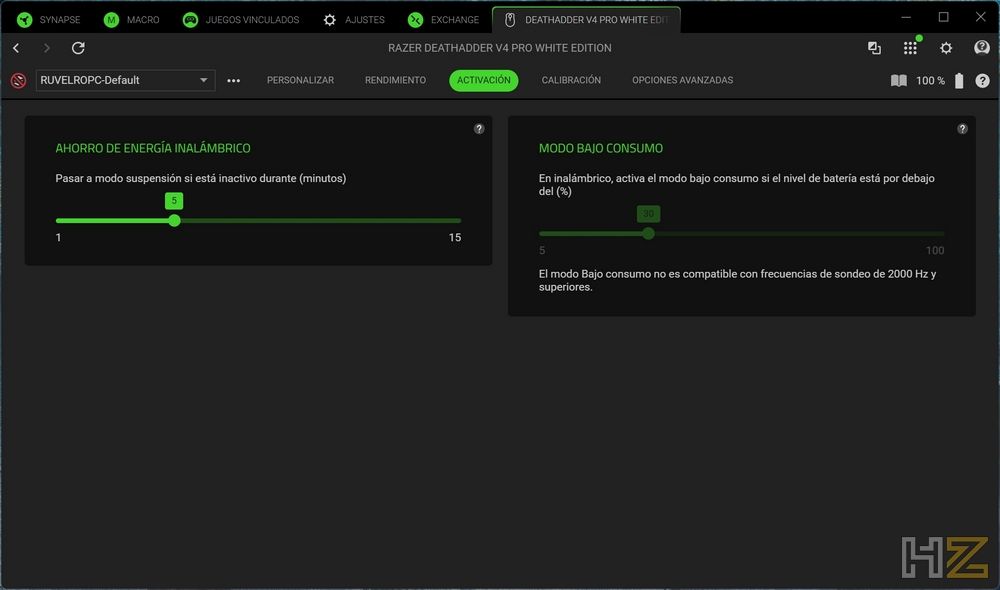Open the Exchange tab
Image resolution: width=1000 pixels, height=590 pixels.
pyautogui.click(x=444, y=20)
